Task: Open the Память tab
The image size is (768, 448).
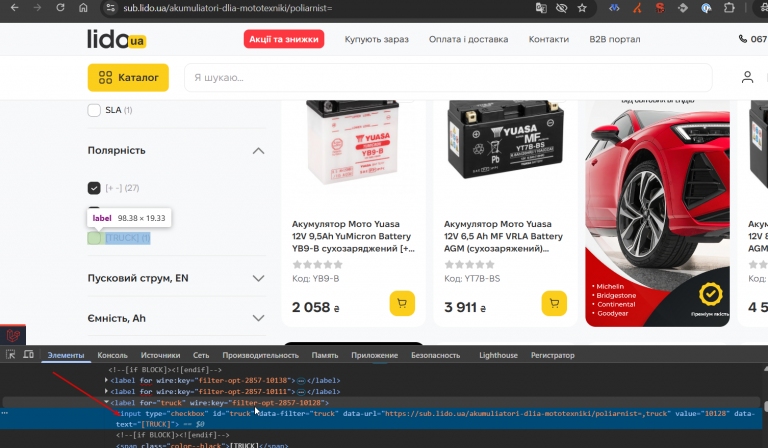Action: click(325, 355)
